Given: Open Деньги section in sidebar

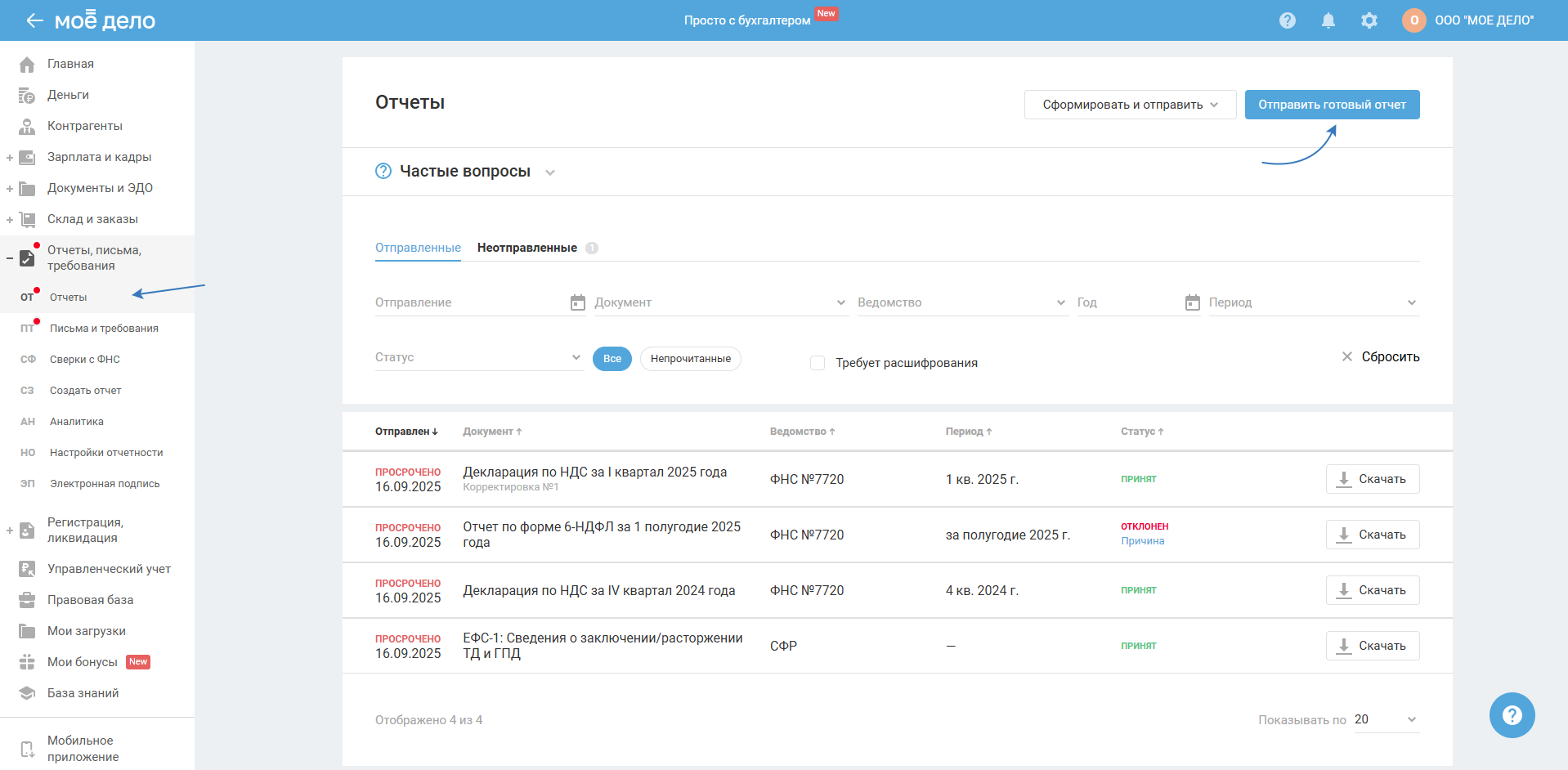Looking at the screenshot, I should pos(68,95).
